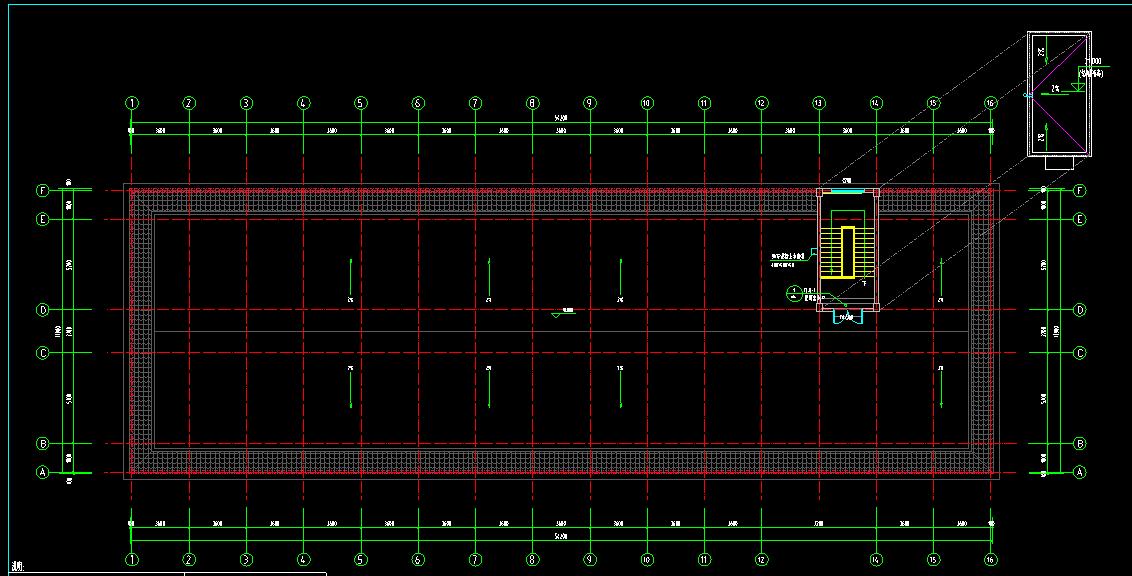The height and width of the screenshot is (576, 1132).
Task: Select the left grid bubble labeled D
Action: [42, 310]
